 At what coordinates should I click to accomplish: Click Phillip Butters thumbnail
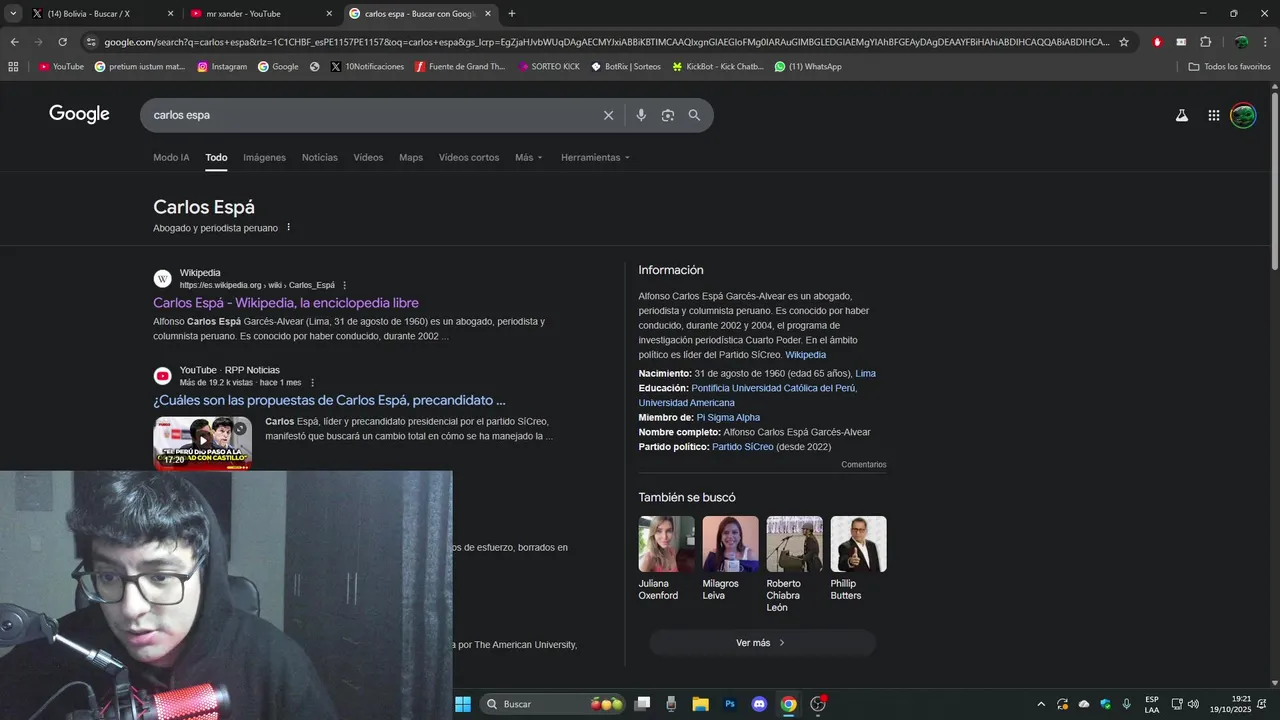tap(859, 544)
